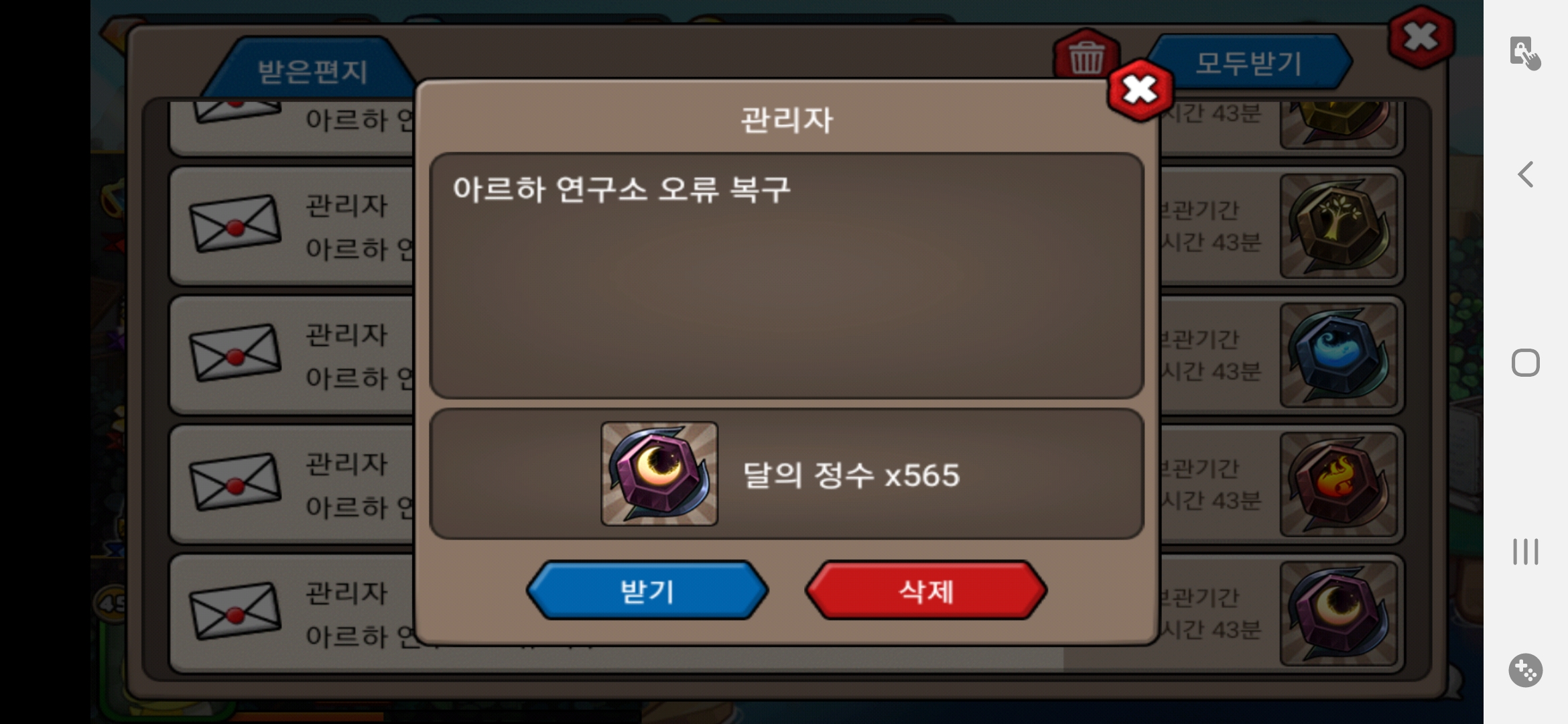Tap the tree essence gem icon
Image resolution: width=1568 pixels, height=724 pixels.
pos(1339,227)
